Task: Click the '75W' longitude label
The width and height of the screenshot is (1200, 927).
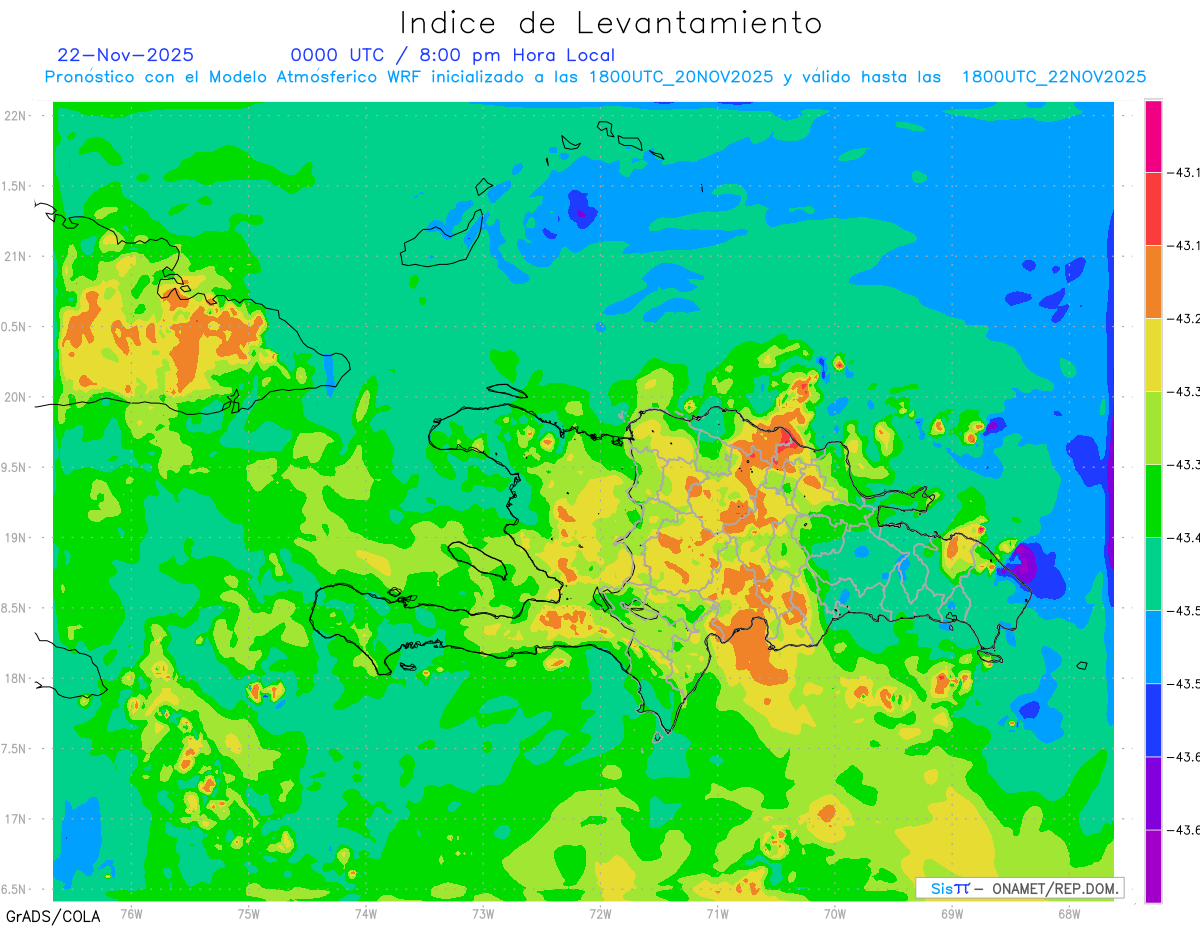Action: (x=249, y=913)
